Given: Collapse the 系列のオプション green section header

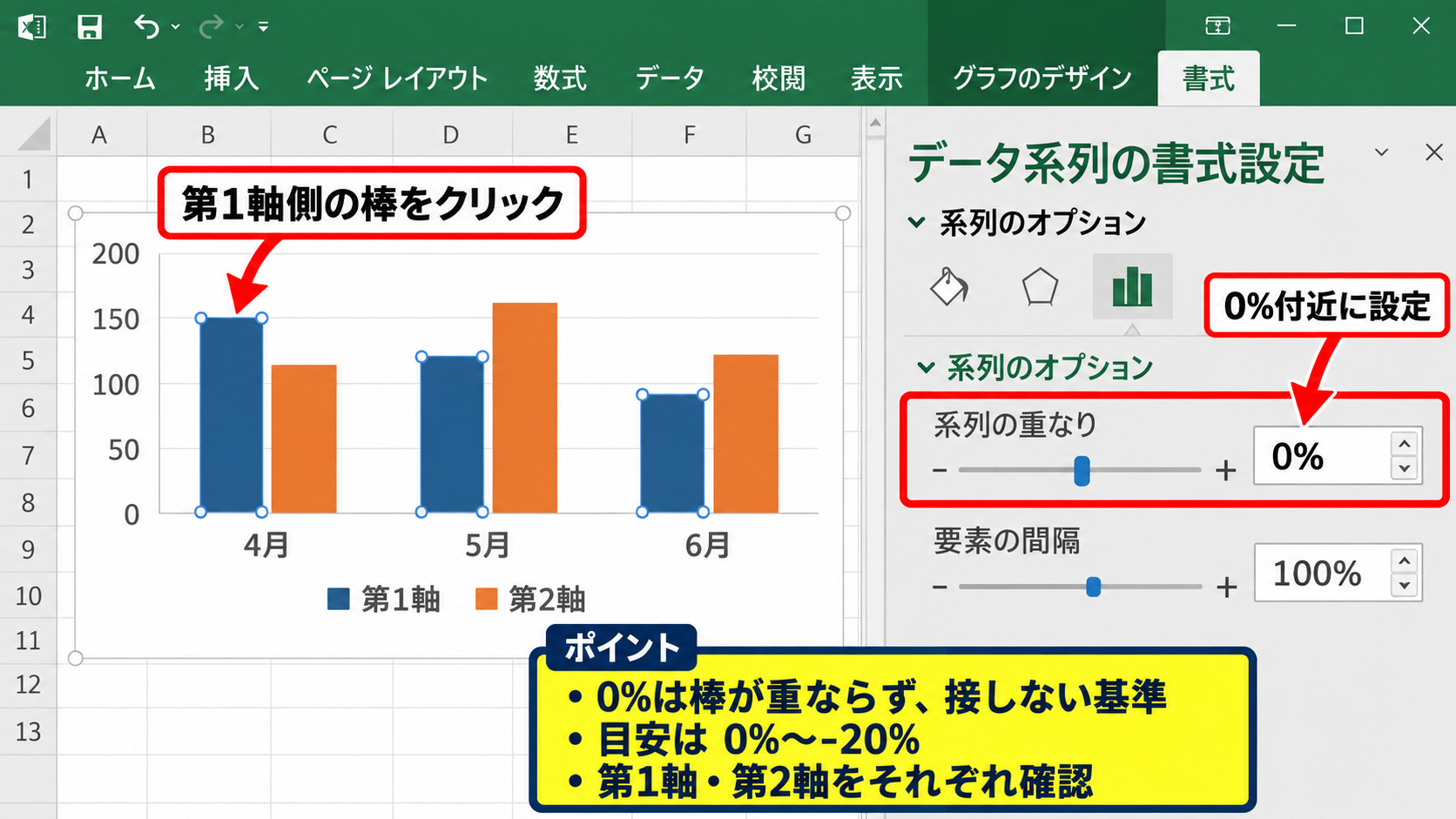Looking at the screenshot, I should (1035, 367).
